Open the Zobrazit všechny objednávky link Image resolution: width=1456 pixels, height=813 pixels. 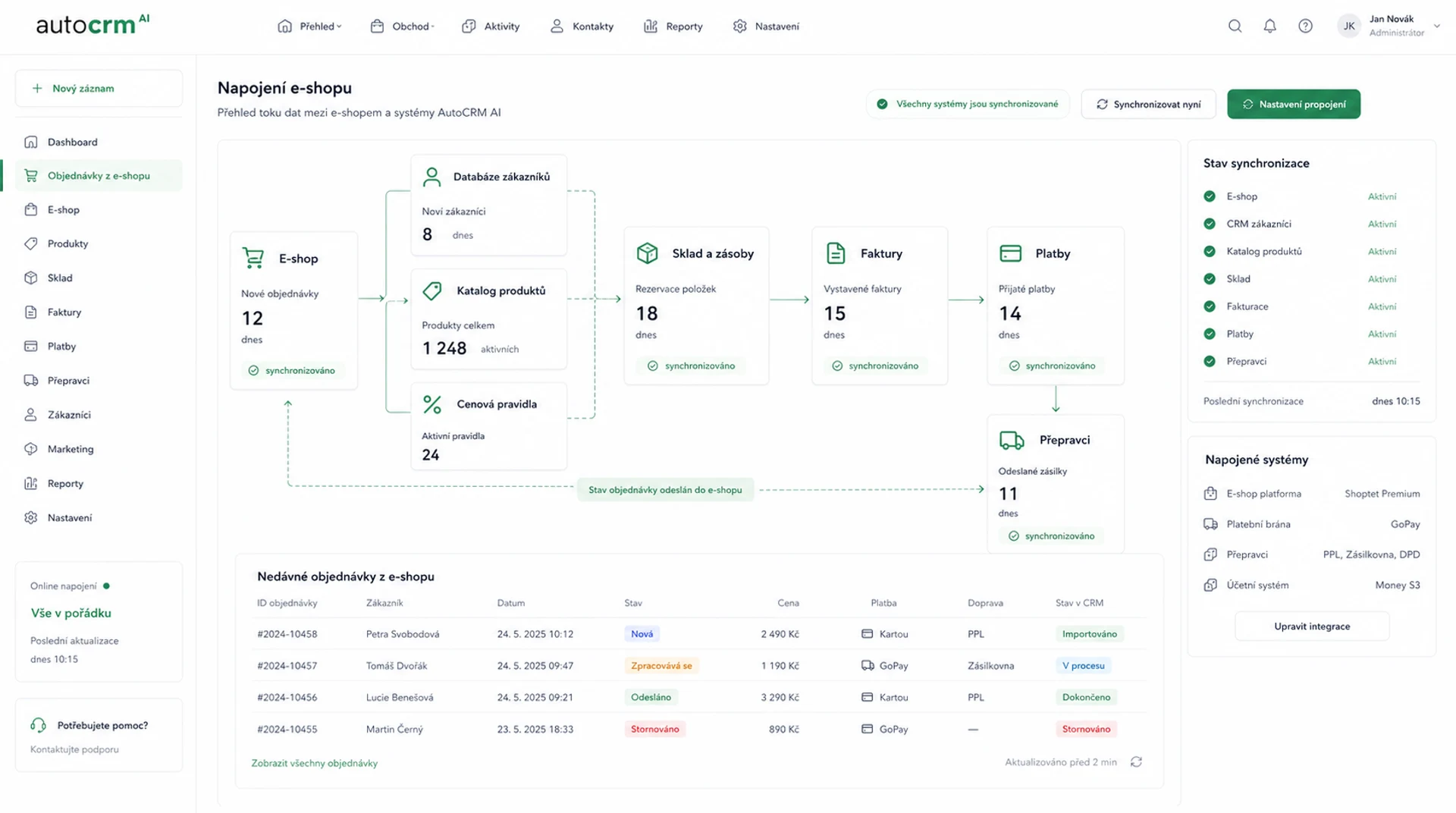click(314, 763)
